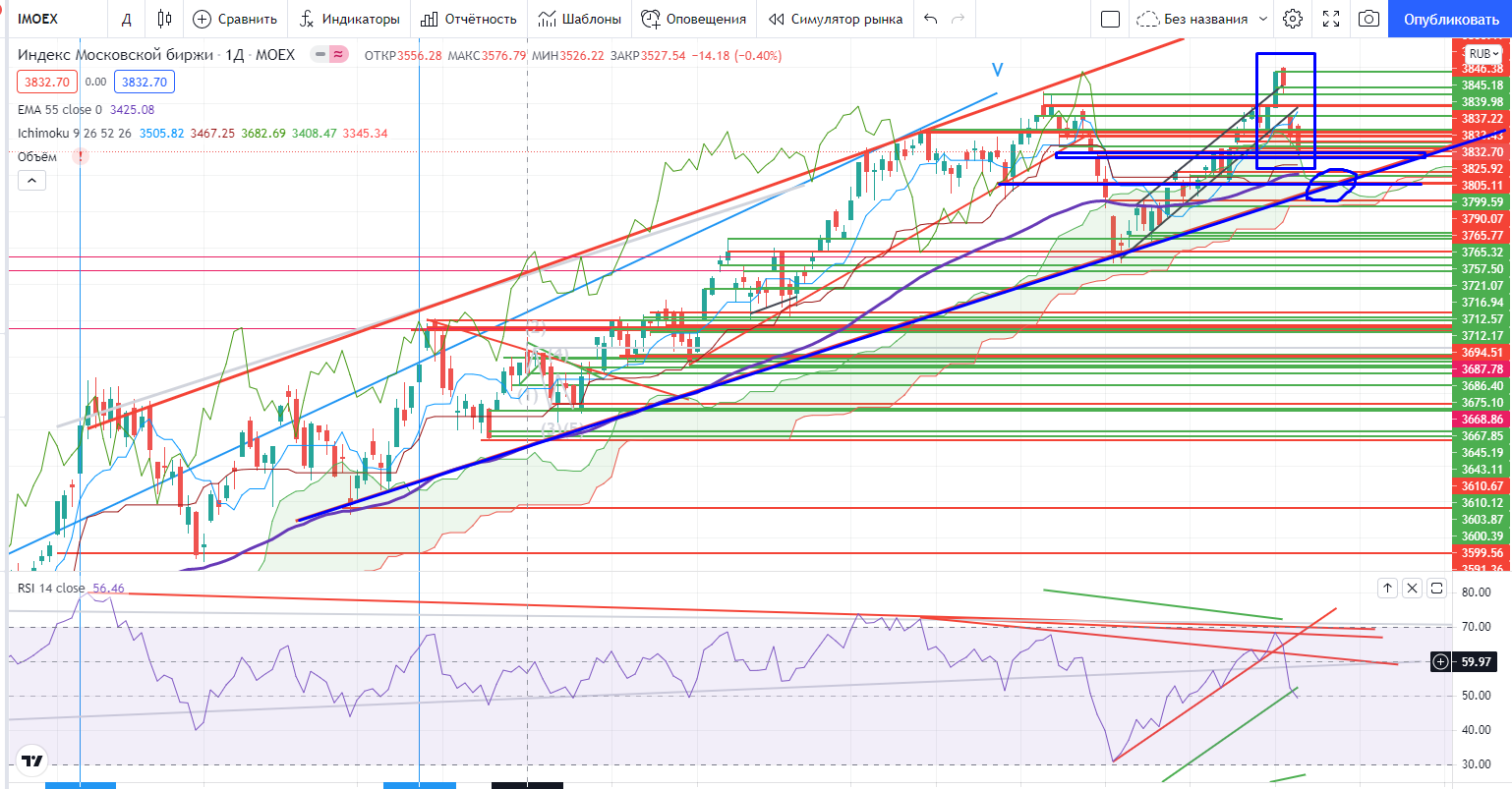Click the Volume error exclamation icon
The image size is (1512, 789).
pos(82,156)
